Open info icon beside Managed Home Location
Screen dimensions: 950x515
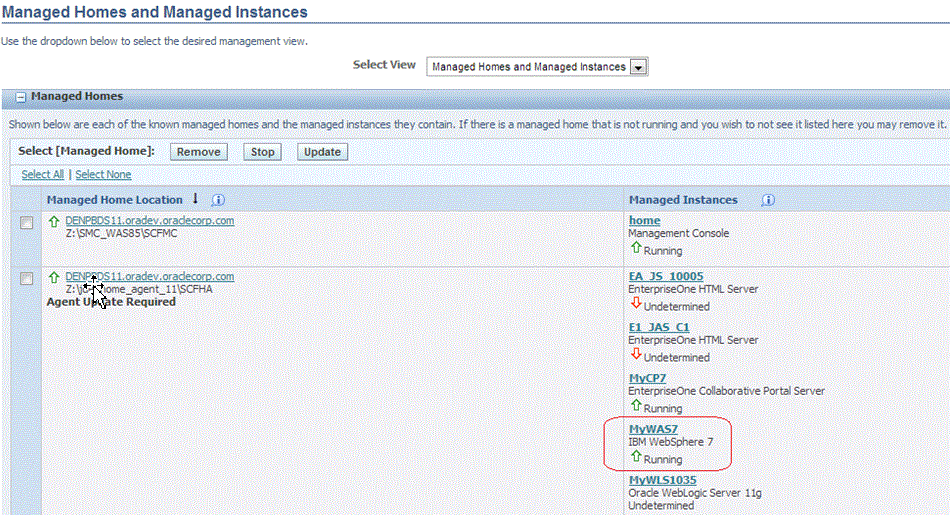tap(218, 200)
